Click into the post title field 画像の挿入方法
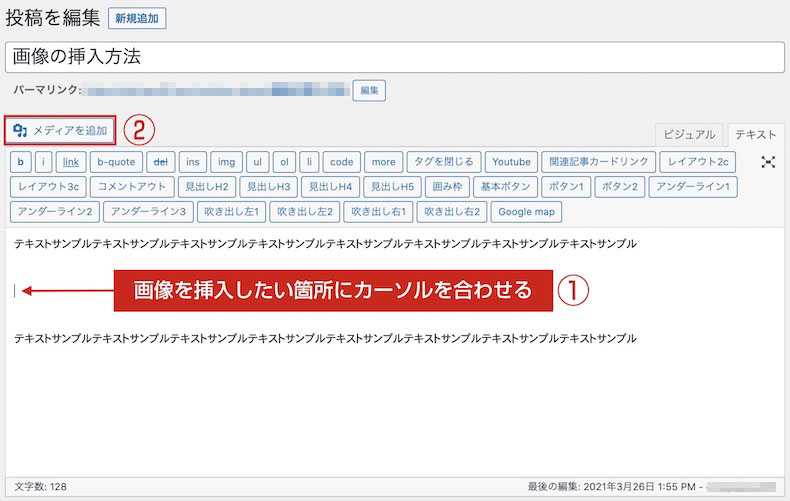The image size is (790, 501). [394, 57]
